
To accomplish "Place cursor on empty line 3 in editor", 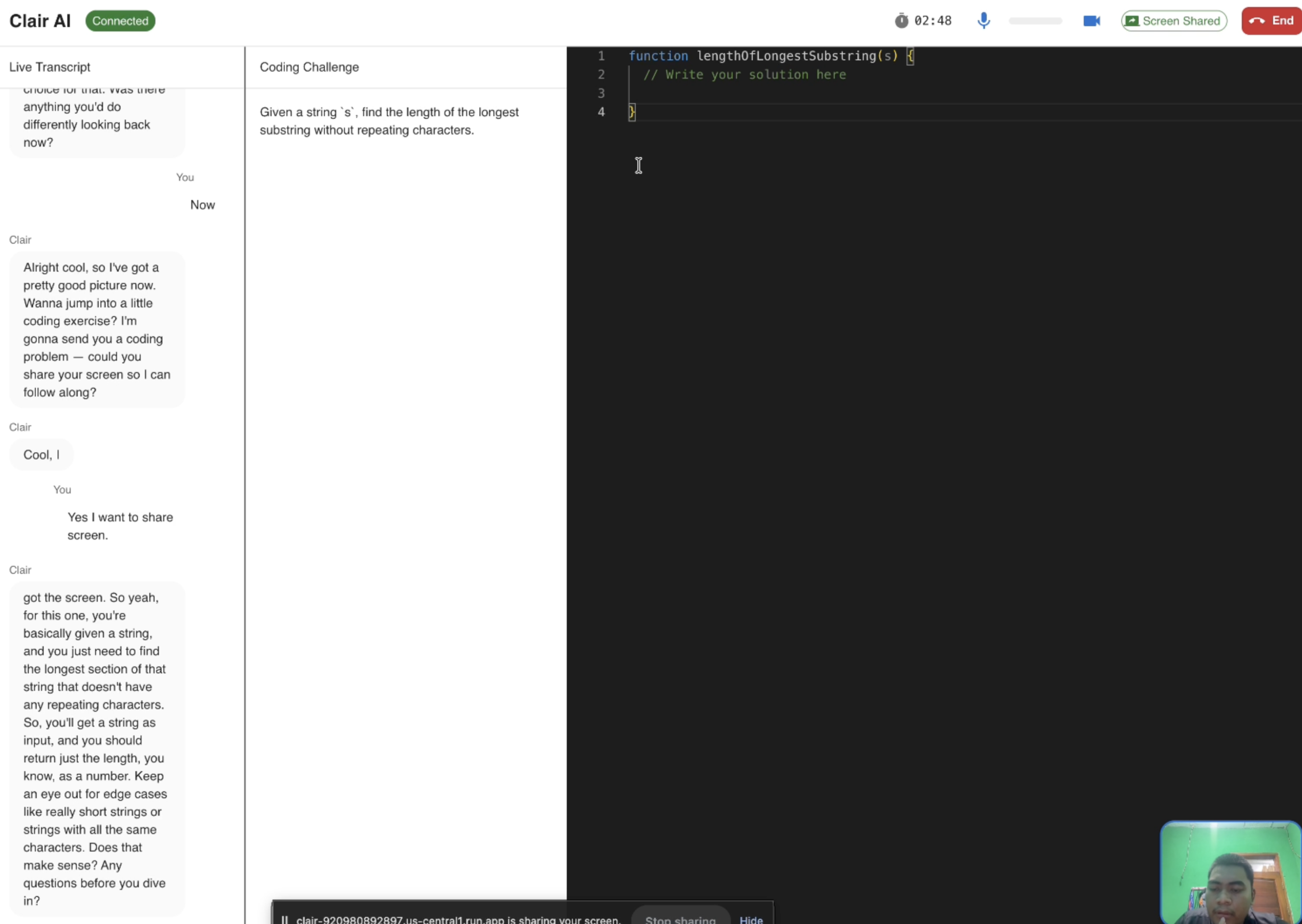I will click(740, 93).
